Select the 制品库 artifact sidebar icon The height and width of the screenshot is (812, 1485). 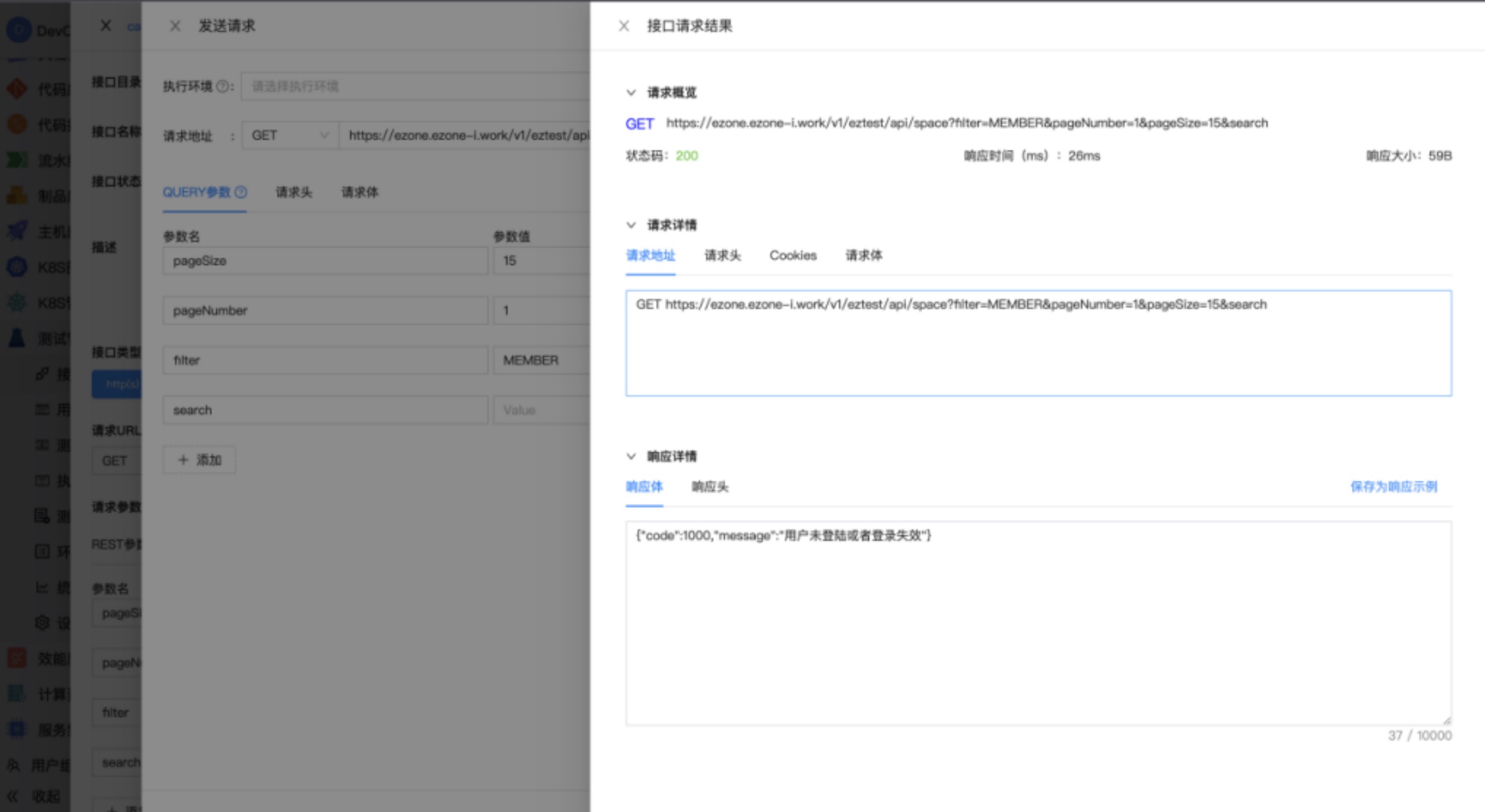(16, 196)
